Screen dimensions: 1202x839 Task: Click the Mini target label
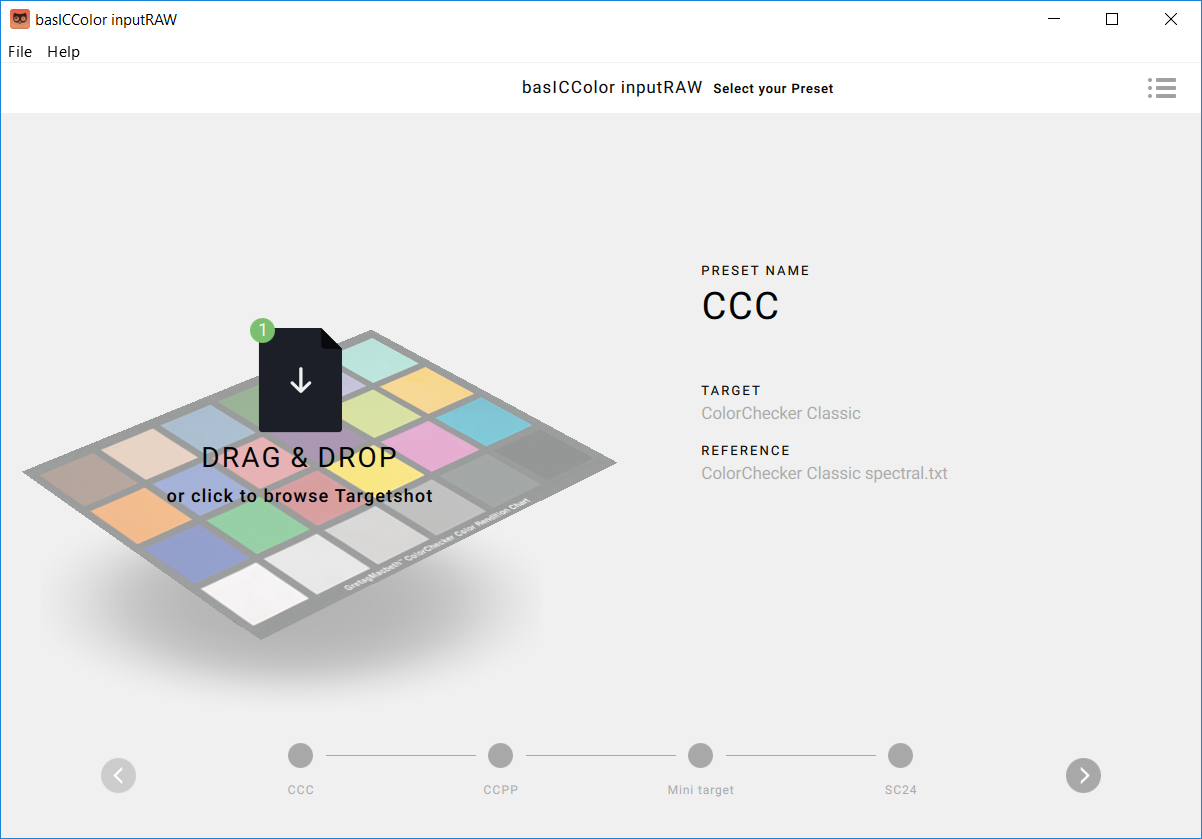[700, 790]
